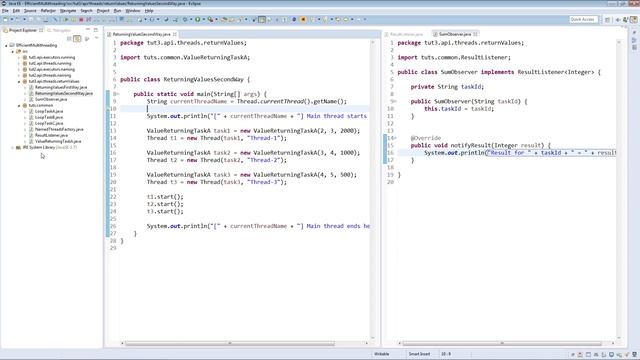Expand the JRE System Library node
Viewport: 640px width, 360px height.
point(13,147)
